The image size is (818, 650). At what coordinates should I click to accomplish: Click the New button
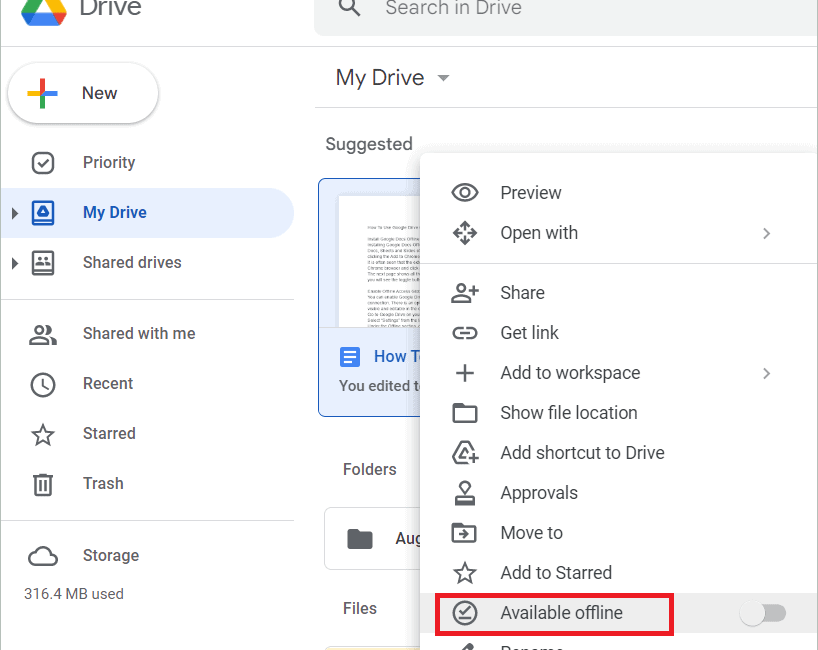point(83,93)
